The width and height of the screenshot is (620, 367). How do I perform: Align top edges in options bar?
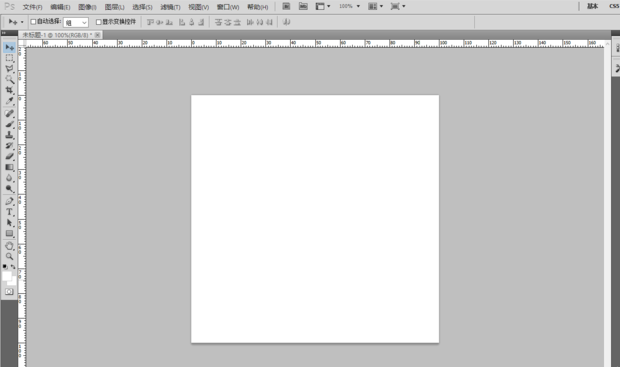tap(150, 22)
